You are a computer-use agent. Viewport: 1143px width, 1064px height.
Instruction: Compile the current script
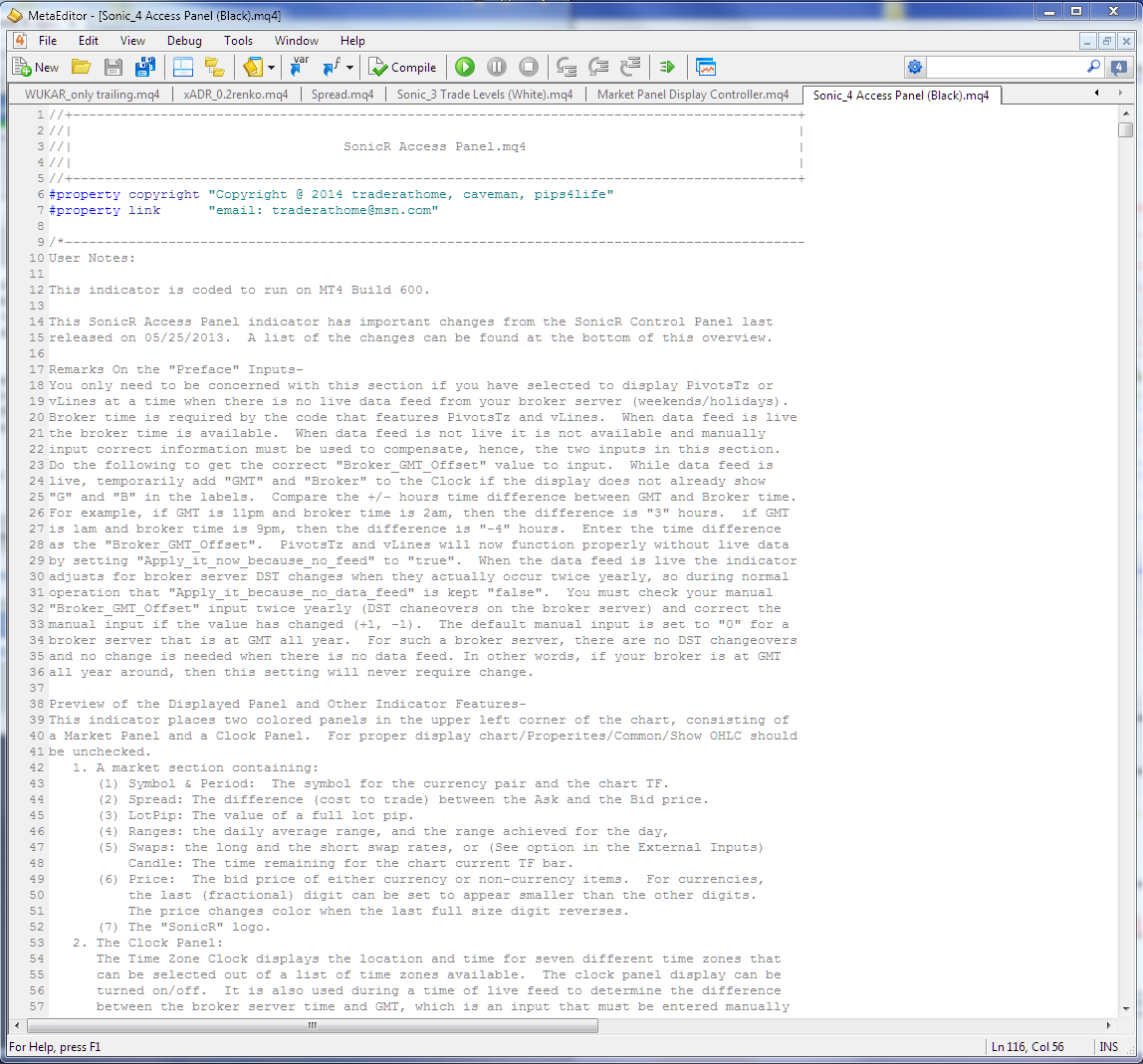pos(402,67)
